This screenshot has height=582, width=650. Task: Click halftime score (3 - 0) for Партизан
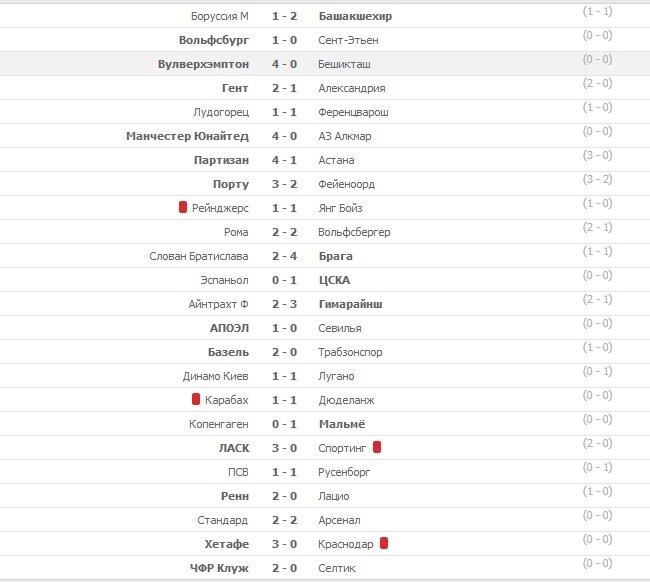[x=597, y=155]
